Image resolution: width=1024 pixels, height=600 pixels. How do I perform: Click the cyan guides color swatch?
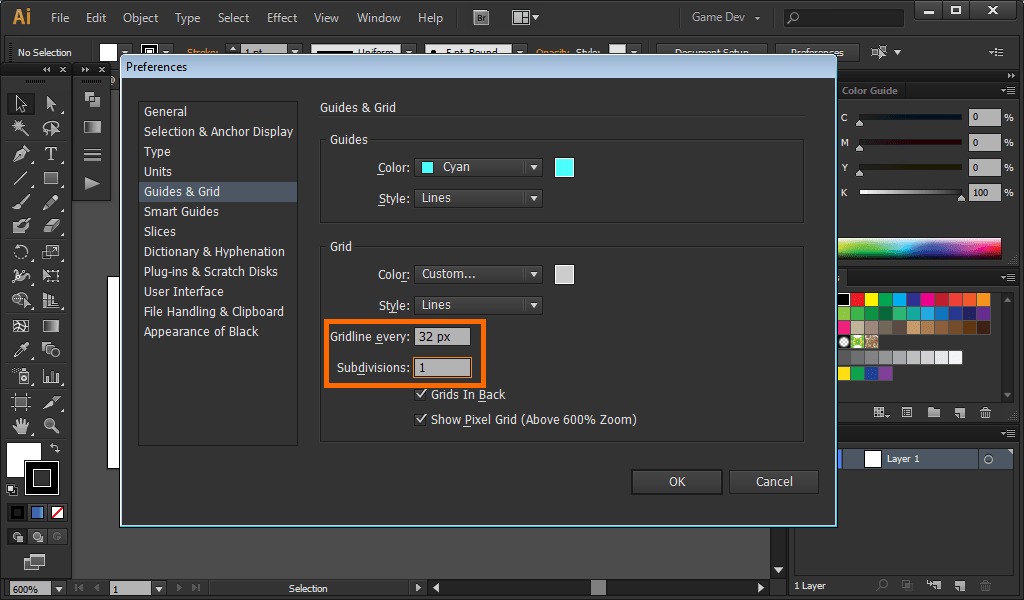pos(564,168)
